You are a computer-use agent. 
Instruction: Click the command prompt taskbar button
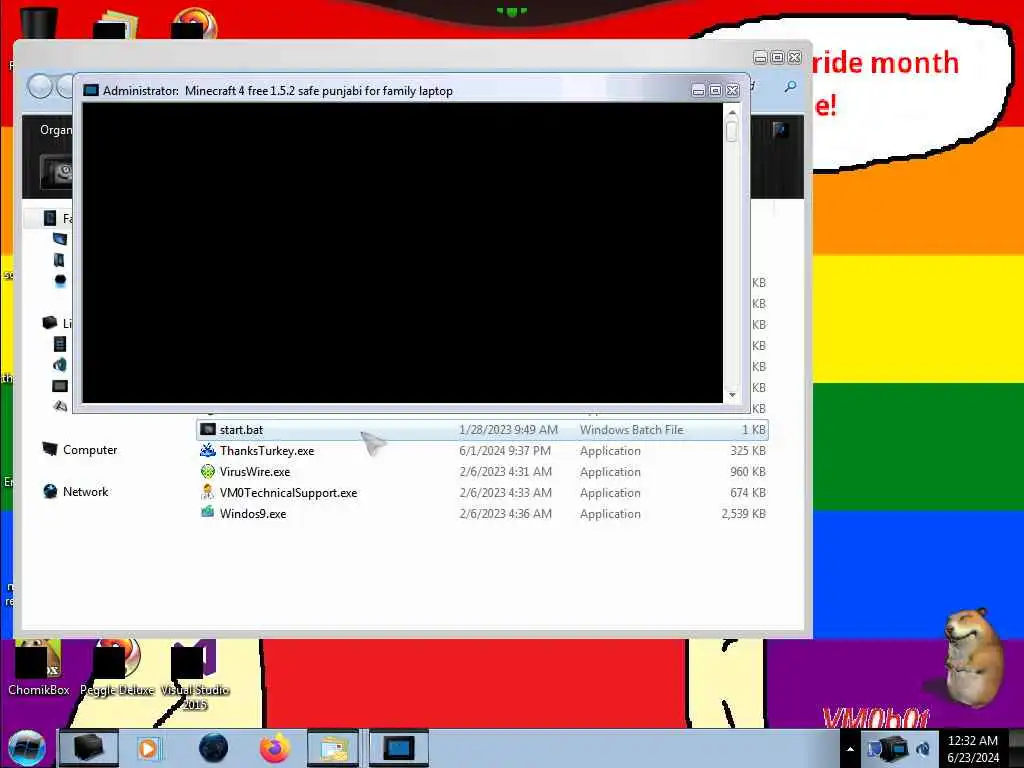pos(398,748)
